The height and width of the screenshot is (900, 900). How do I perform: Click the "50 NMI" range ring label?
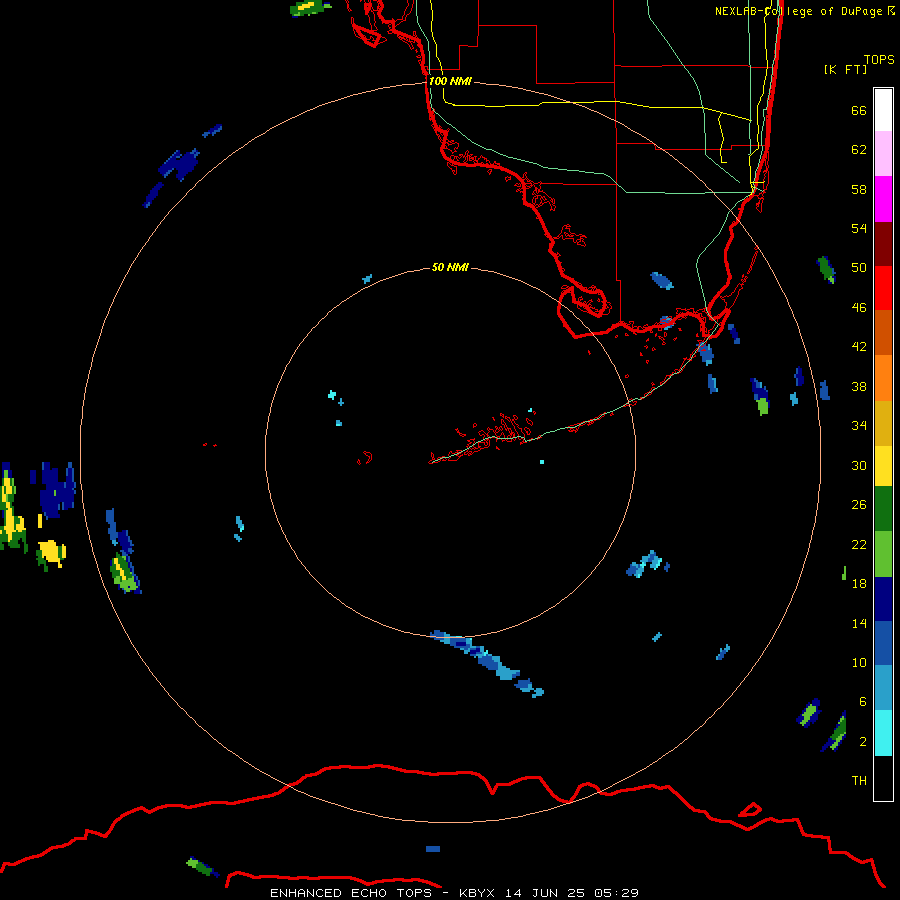point(450,267)
